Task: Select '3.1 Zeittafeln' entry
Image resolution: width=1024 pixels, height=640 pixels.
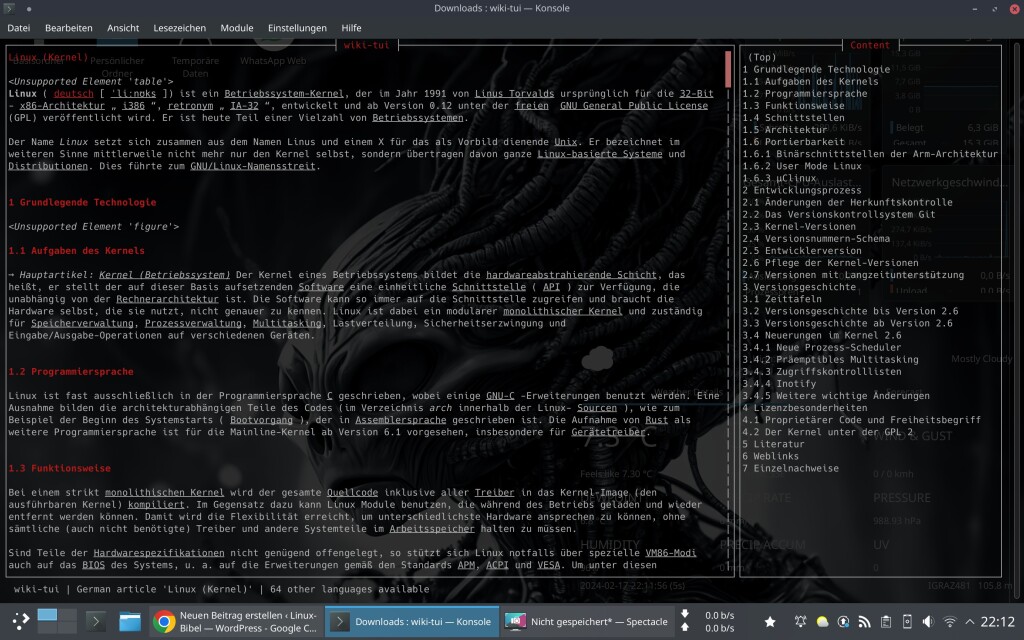Action: [x=782, y=299]
